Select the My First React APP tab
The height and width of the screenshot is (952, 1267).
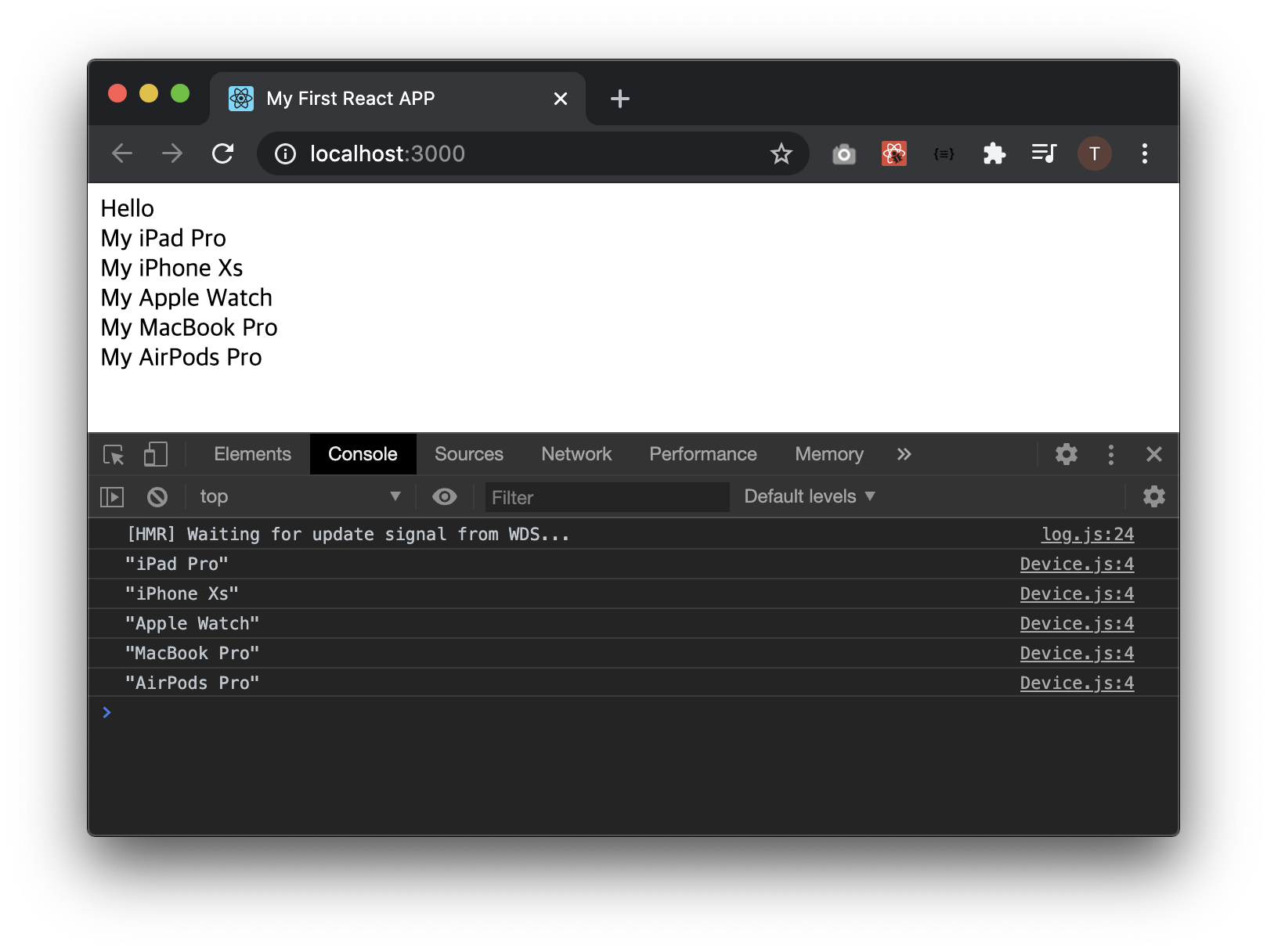pos(398,99)
